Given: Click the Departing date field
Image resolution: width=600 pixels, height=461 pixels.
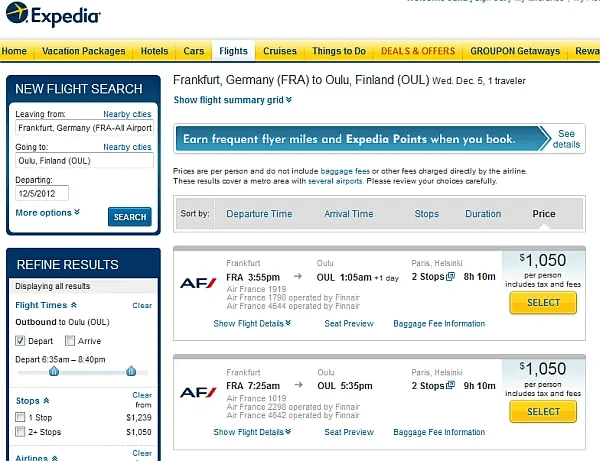Looking at the screenshot, I should tap(42, 193).
